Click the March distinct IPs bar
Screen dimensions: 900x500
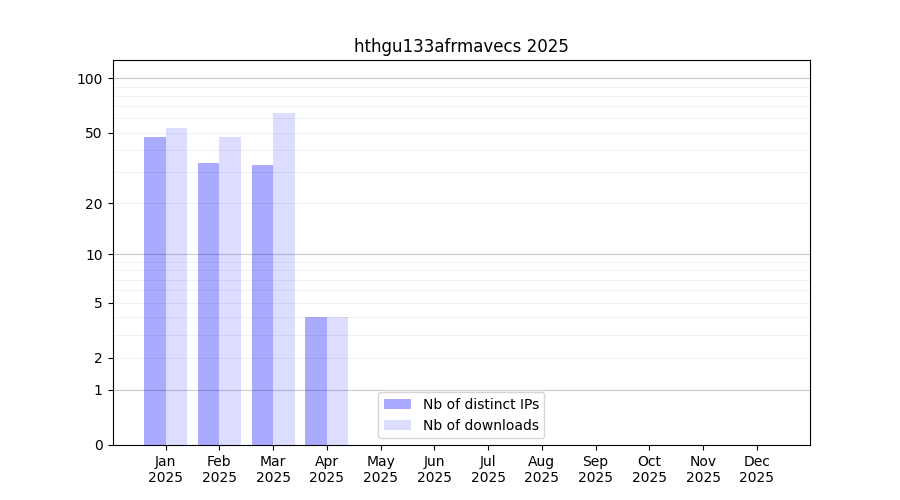262,304
